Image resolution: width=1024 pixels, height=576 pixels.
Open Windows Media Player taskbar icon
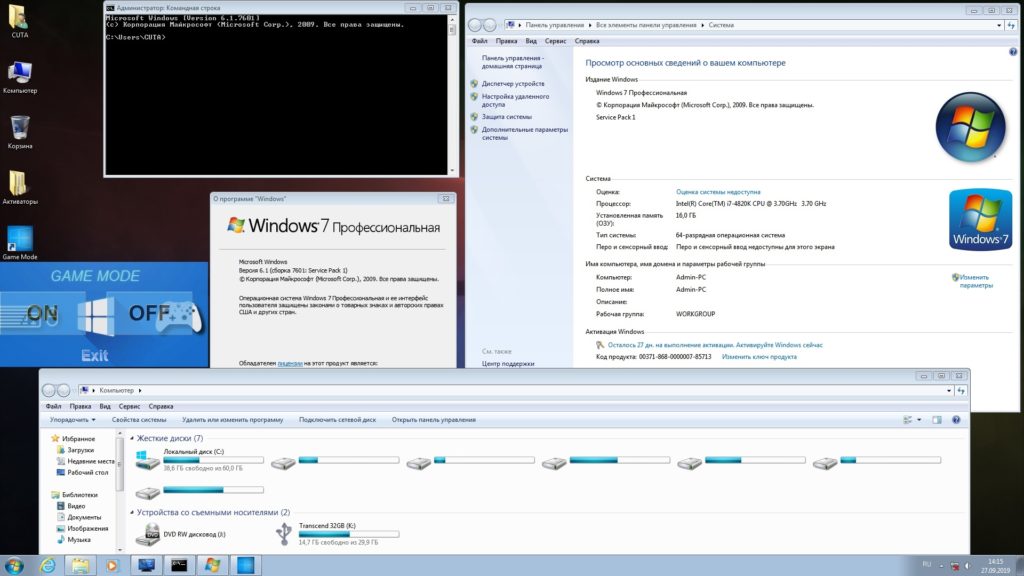pos(112,566)
